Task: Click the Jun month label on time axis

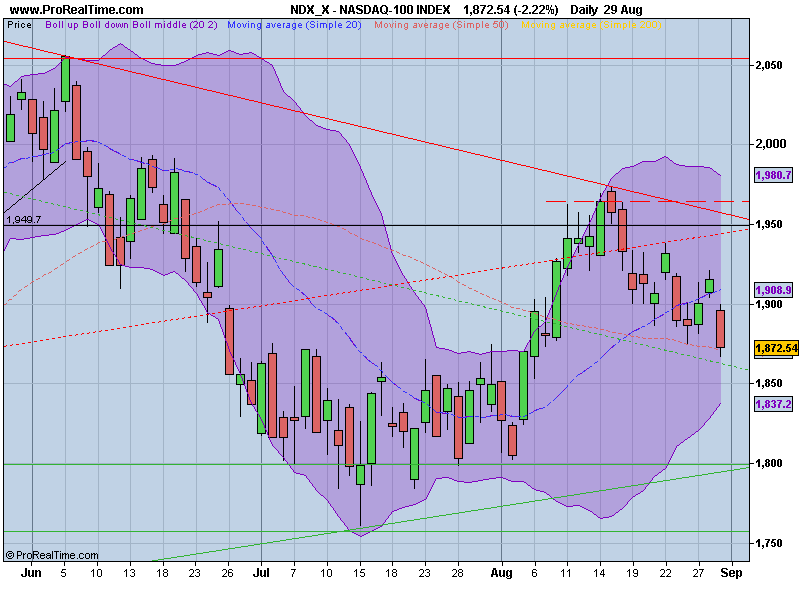Action: click(31, 573)
